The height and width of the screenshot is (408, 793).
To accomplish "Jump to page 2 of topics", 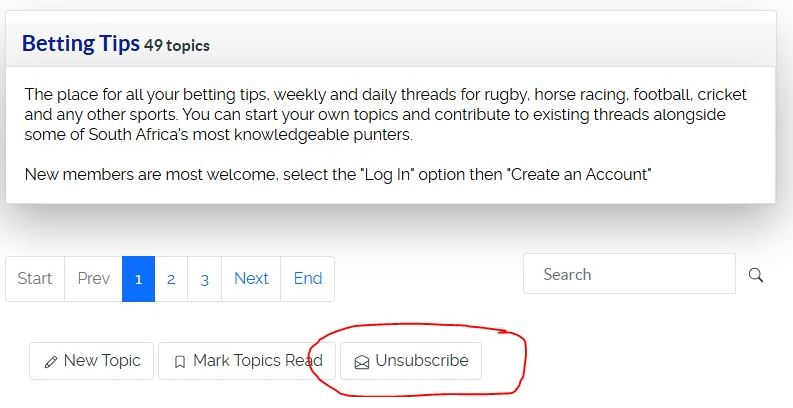I will 171,279.
